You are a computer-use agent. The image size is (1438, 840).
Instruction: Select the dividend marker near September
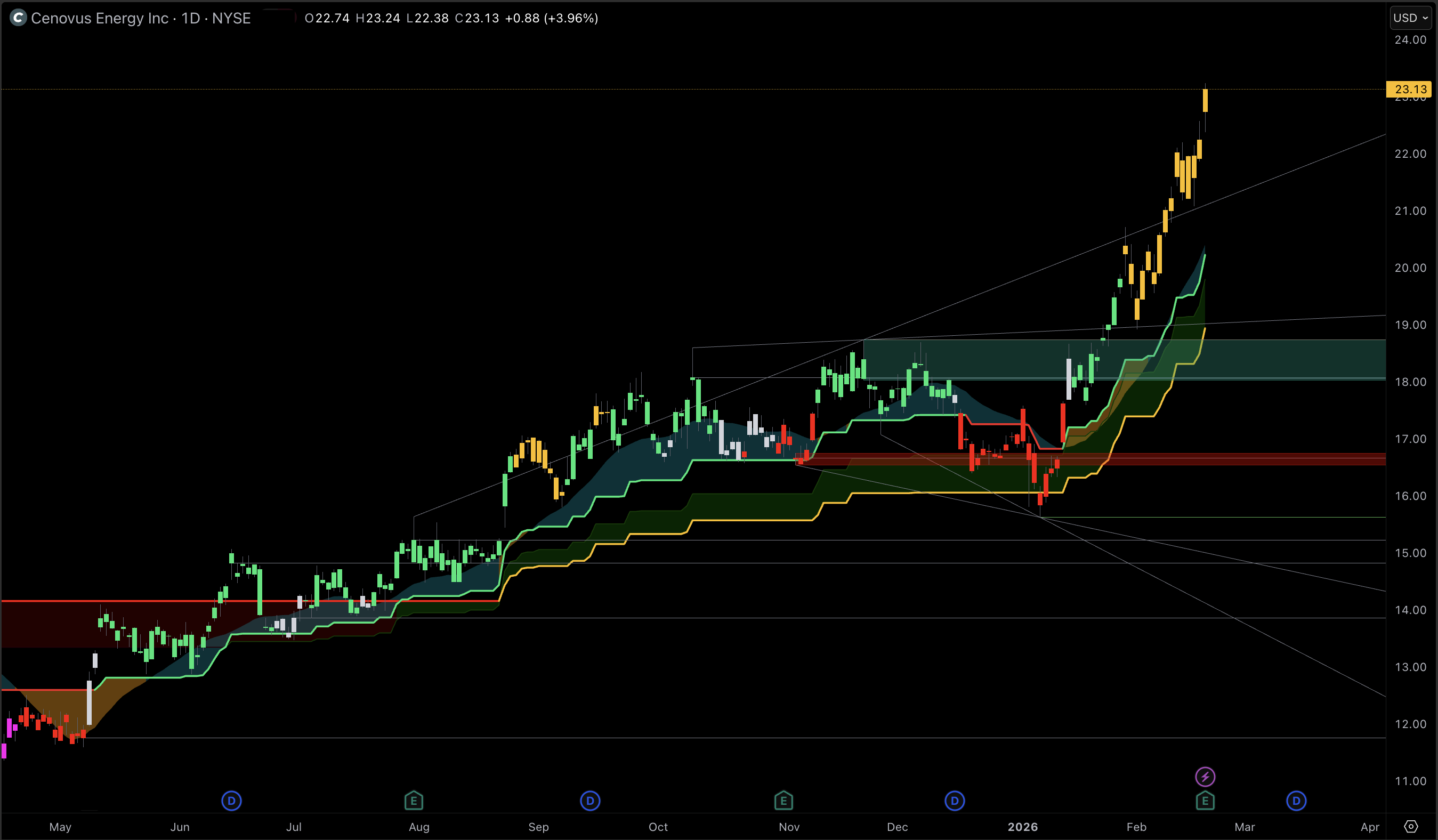coord(590,801)
